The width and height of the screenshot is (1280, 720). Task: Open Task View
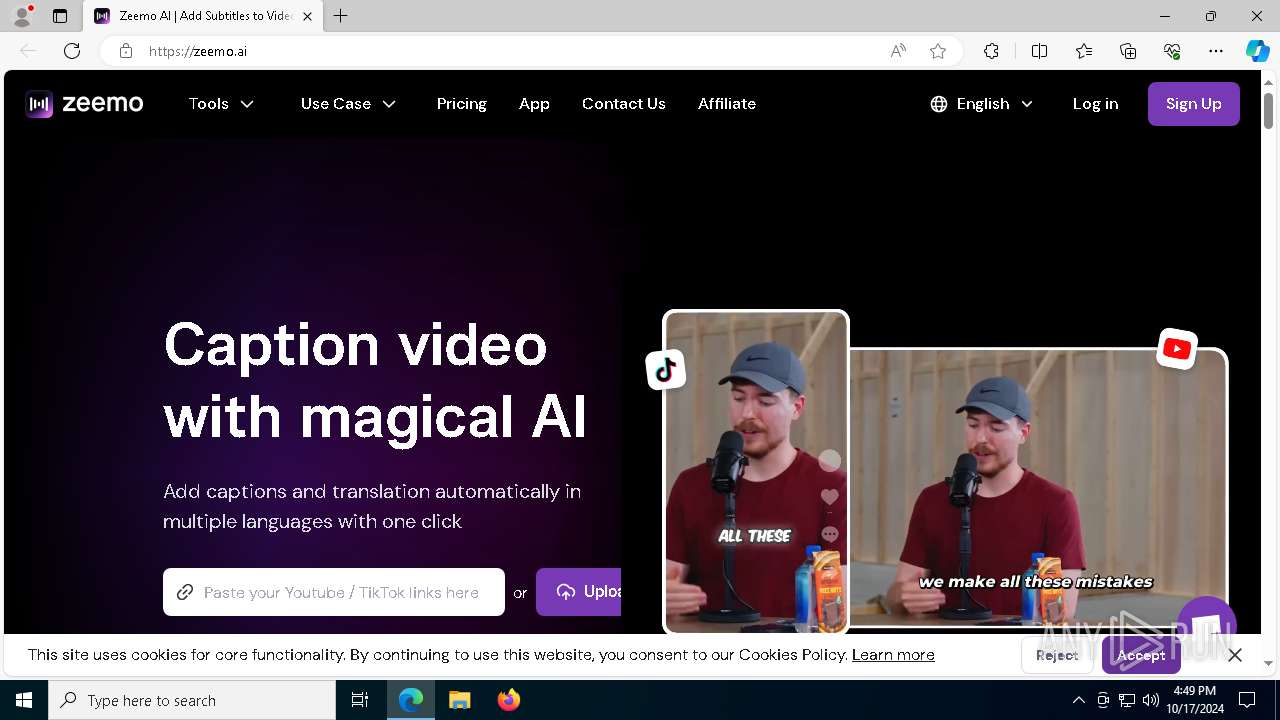[360, 700]
